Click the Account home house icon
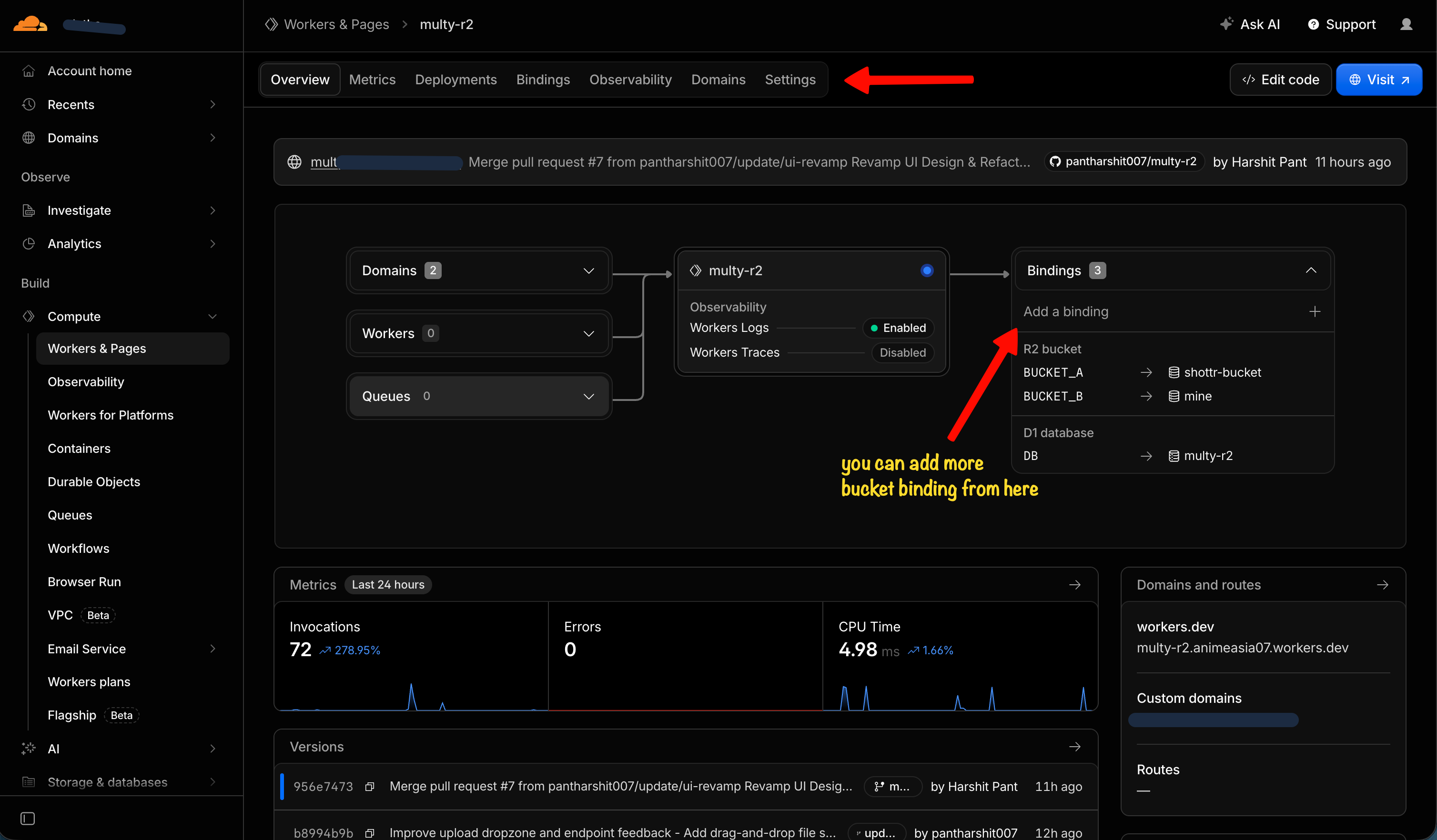The image size is (1437, 840). tap(29, 71)
